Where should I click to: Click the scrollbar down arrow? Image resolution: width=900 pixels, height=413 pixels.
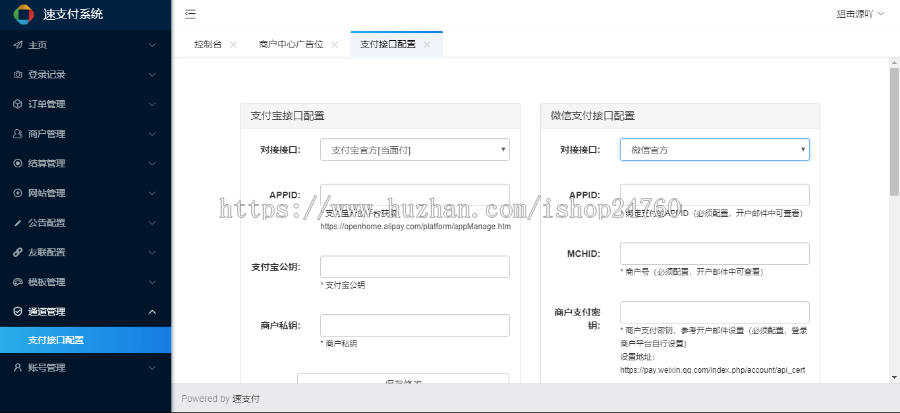tap(894, 377)
